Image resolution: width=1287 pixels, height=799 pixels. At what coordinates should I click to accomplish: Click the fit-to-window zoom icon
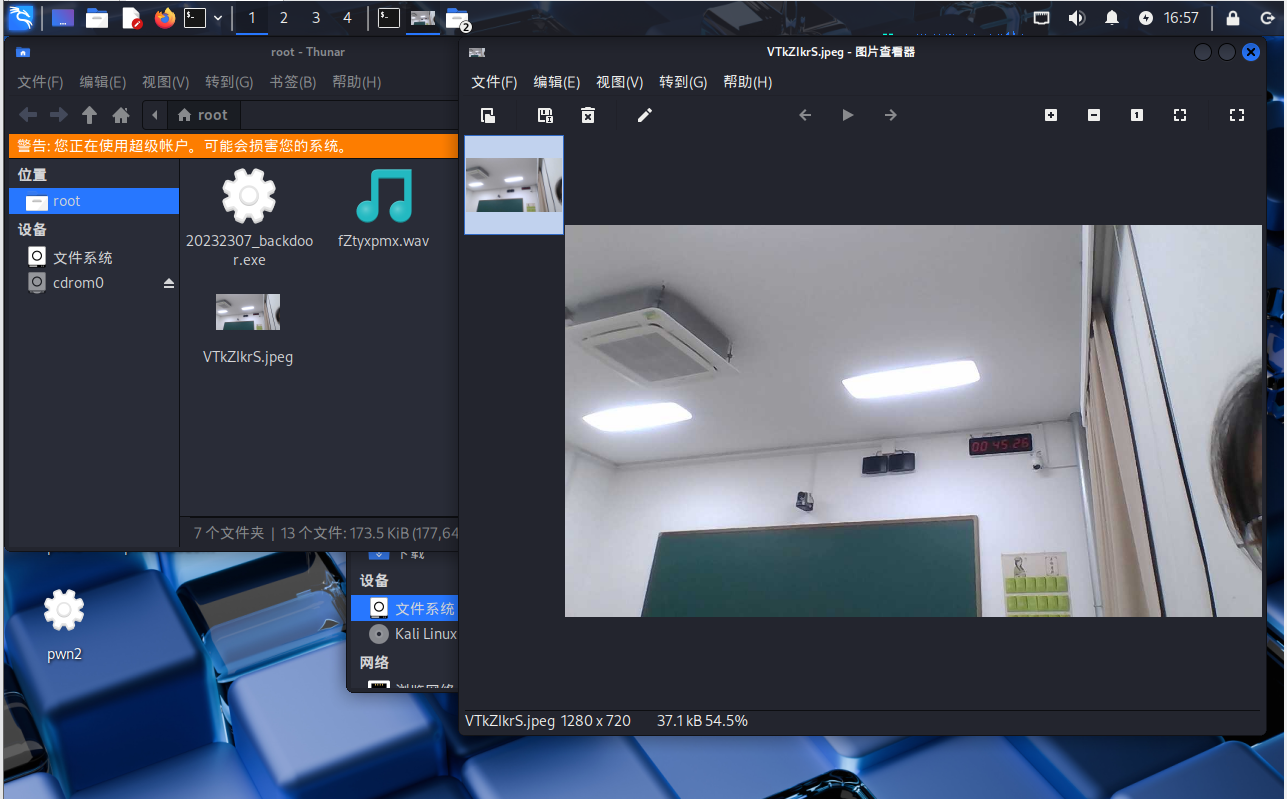click(1180, 115)
